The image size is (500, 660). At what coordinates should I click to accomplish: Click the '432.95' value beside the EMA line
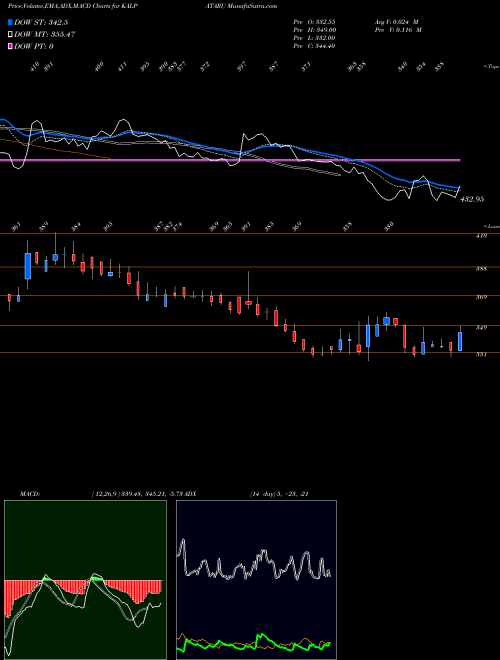(x=472, y=199)
